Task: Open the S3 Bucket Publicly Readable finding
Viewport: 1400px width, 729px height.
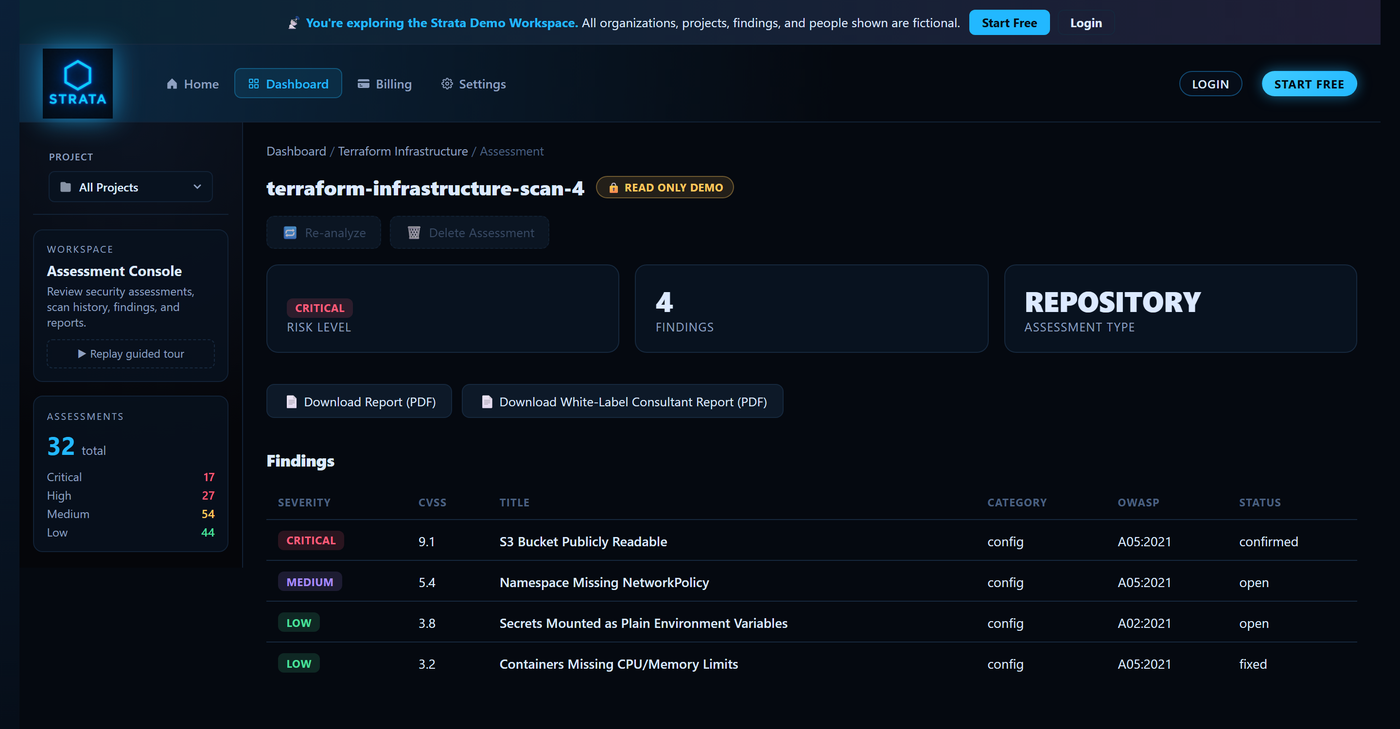Action: [x=583, y=541]
